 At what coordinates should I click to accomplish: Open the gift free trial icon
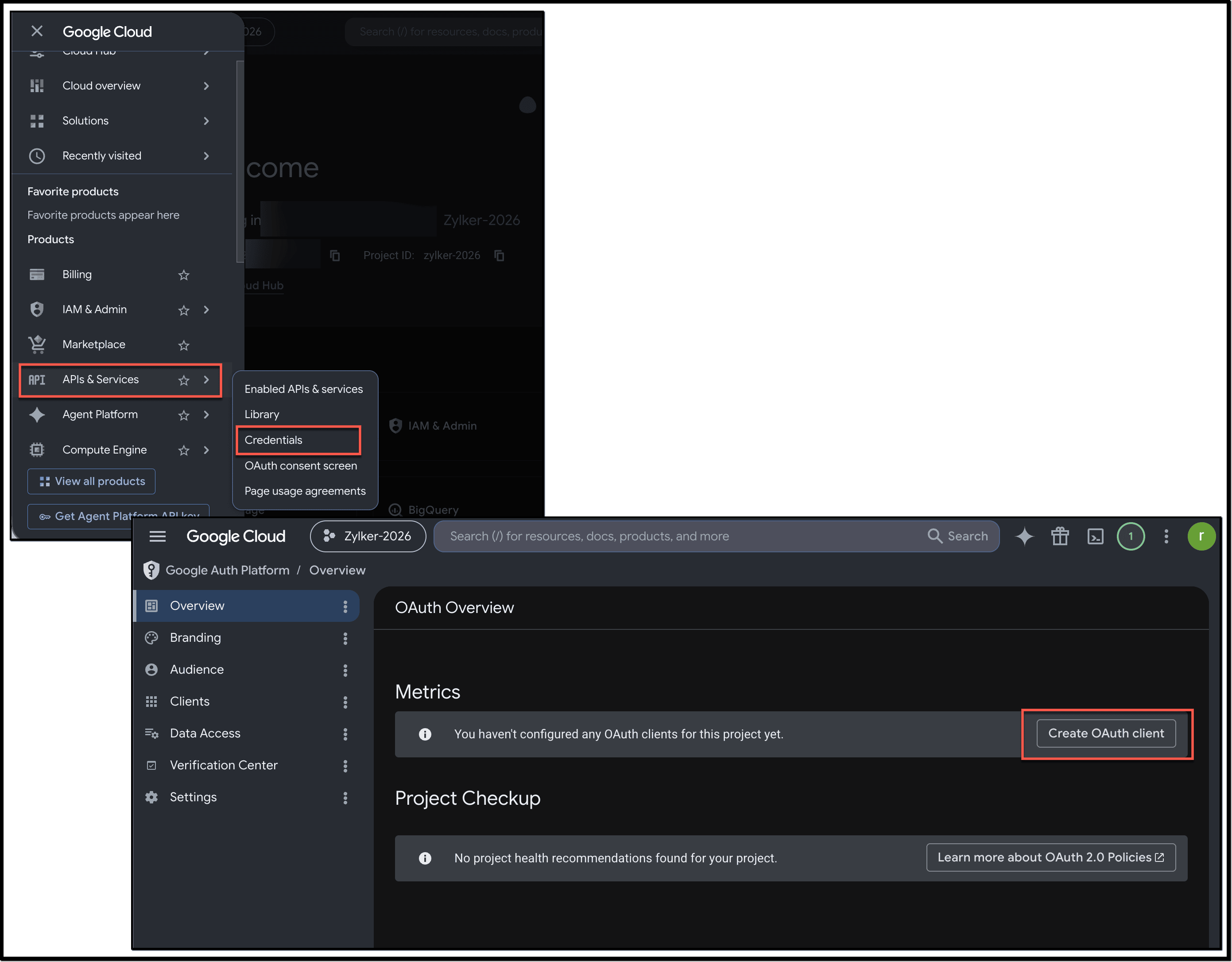(x=1060, y=536)
